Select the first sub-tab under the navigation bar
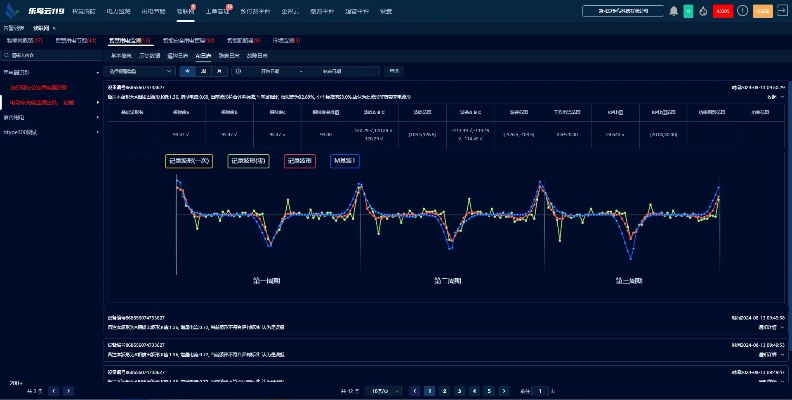 [x=24, y=41]
